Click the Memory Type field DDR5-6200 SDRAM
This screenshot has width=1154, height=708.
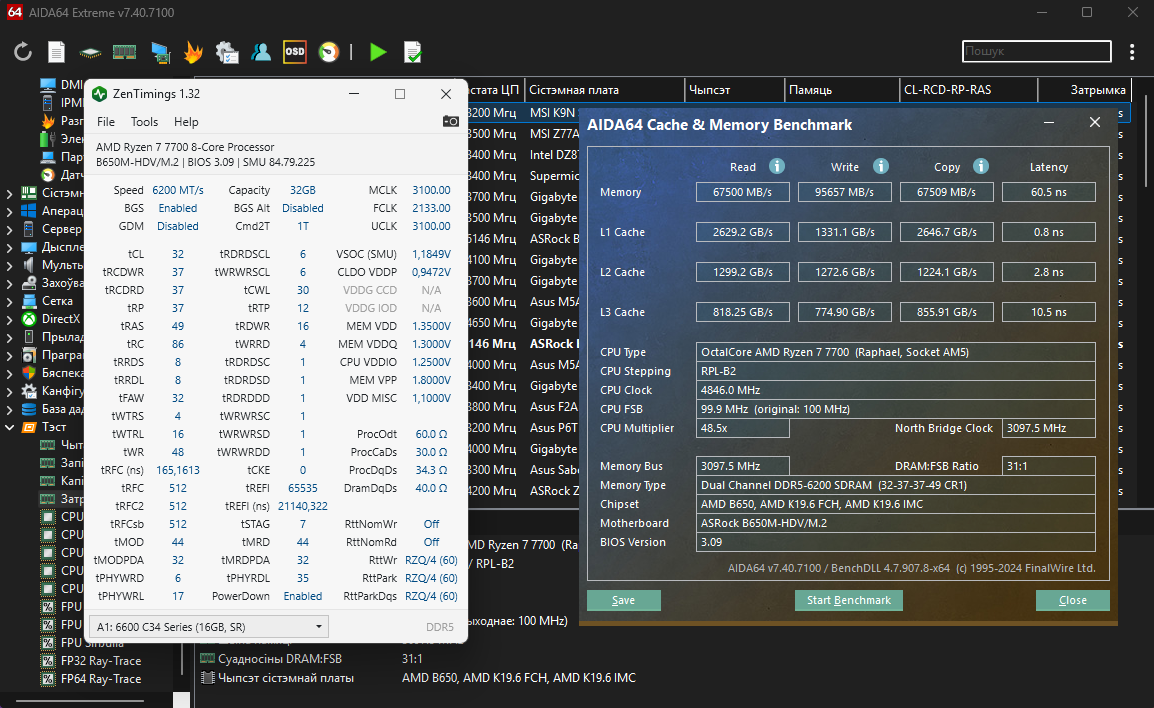tap(896, 485)
